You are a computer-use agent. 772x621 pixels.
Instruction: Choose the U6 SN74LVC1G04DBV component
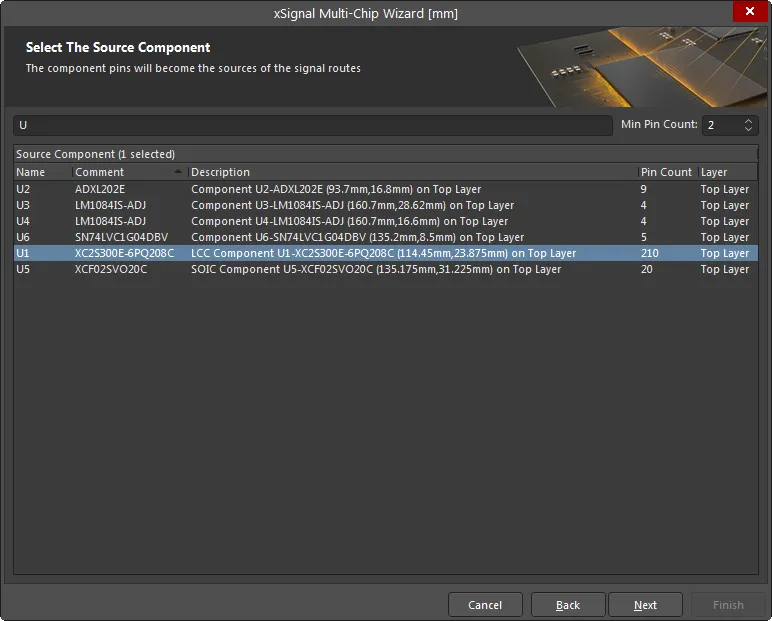(x=386, y=237)
